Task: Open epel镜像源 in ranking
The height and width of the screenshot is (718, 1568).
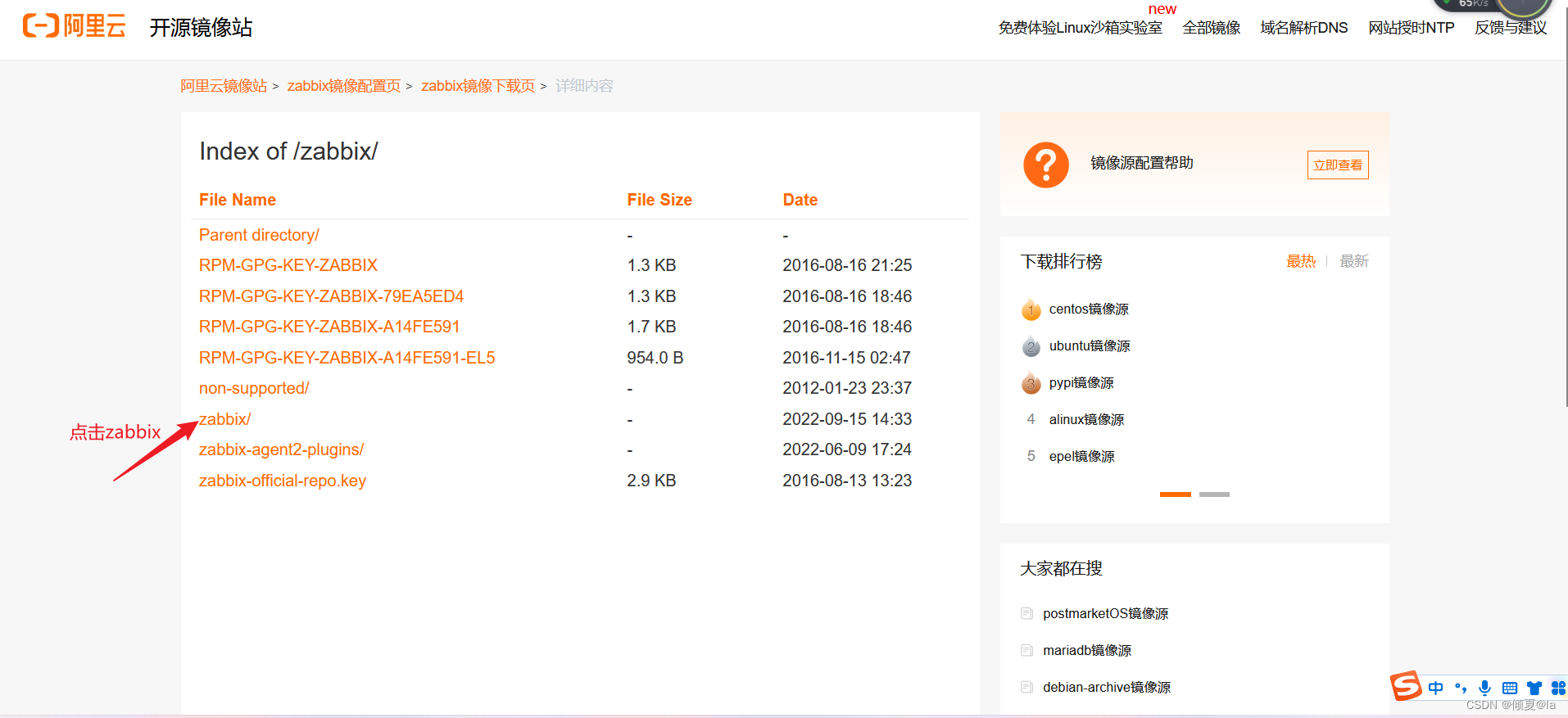Action: [1081, 456]
